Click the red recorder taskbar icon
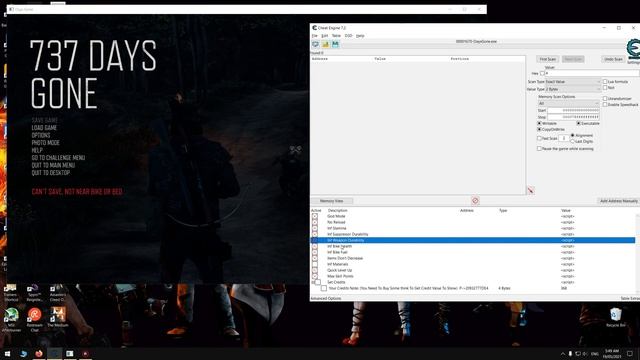Screen dimensions: 640x360 (85, 353)
